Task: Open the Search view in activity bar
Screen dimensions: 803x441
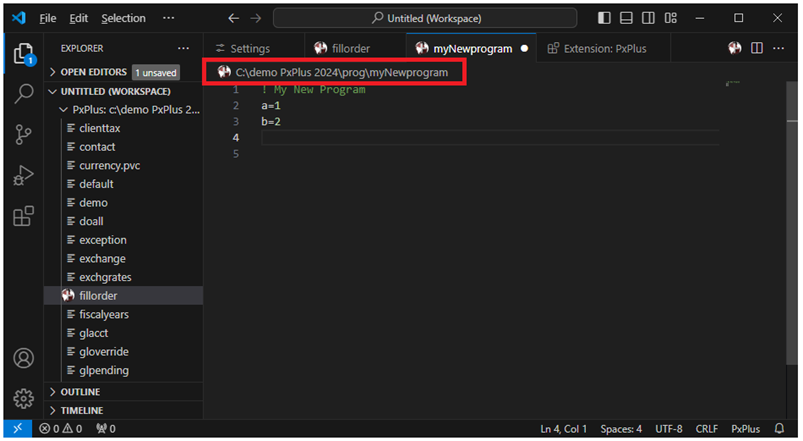Action: click(x=22, y=94)
